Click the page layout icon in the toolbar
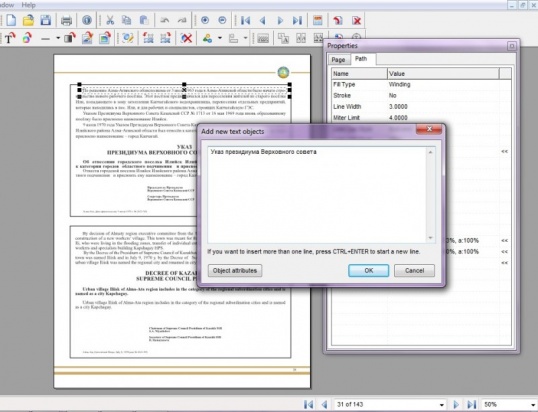The width and height of the screenshot is (538, 412). coord(318,20)
